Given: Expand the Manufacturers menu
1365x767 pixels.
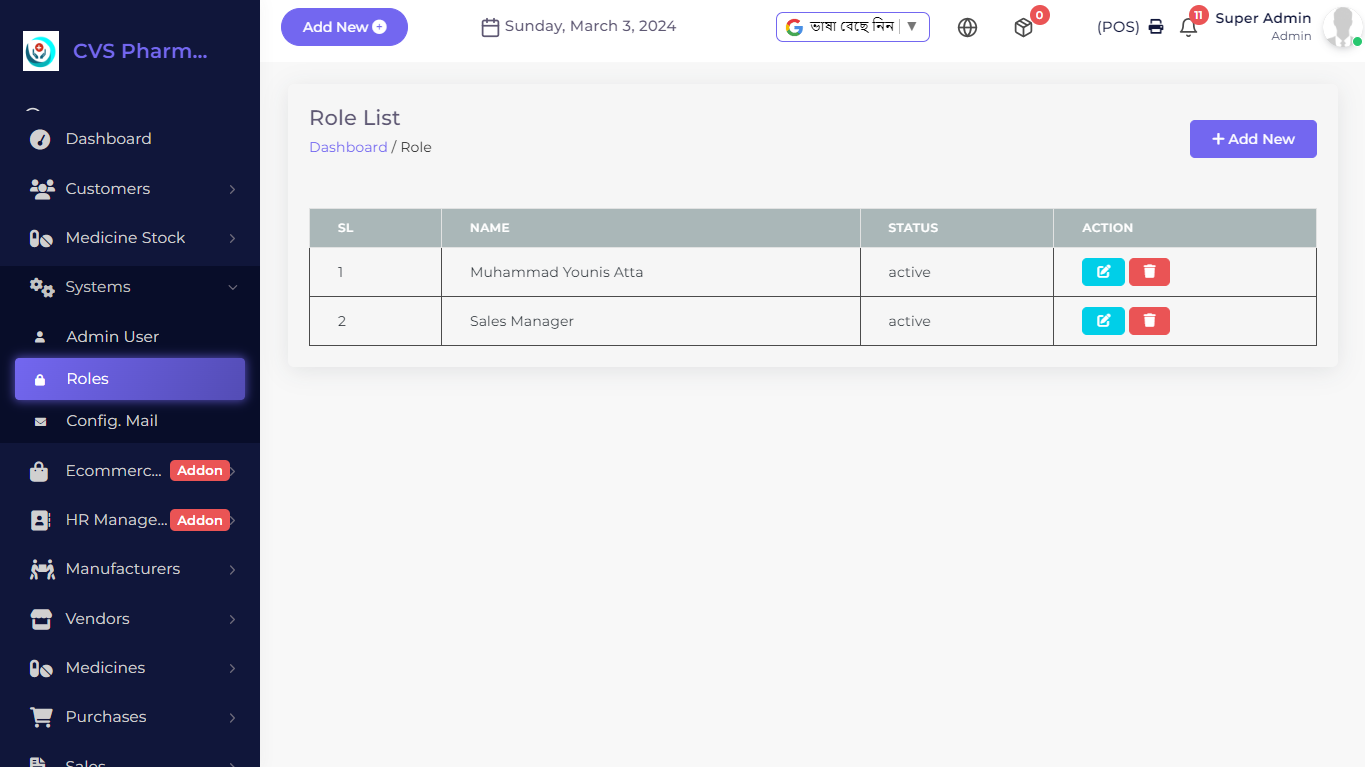Looking at the screenshot, I should pyautogui.click(x=130, y=569).
